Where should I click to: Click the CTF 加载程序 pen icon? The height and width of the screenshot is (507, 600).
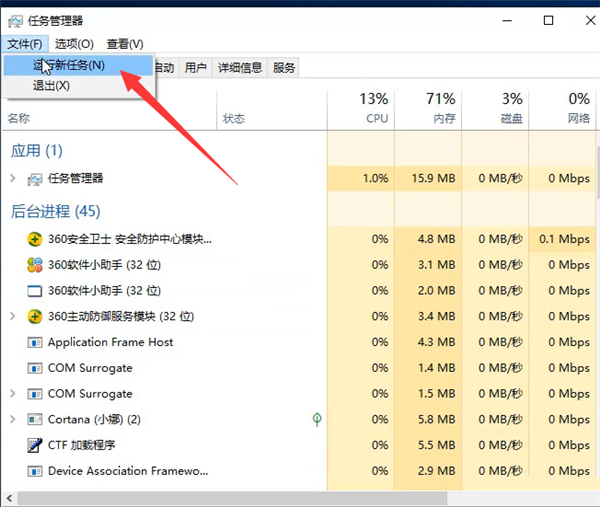coord(34,445)
